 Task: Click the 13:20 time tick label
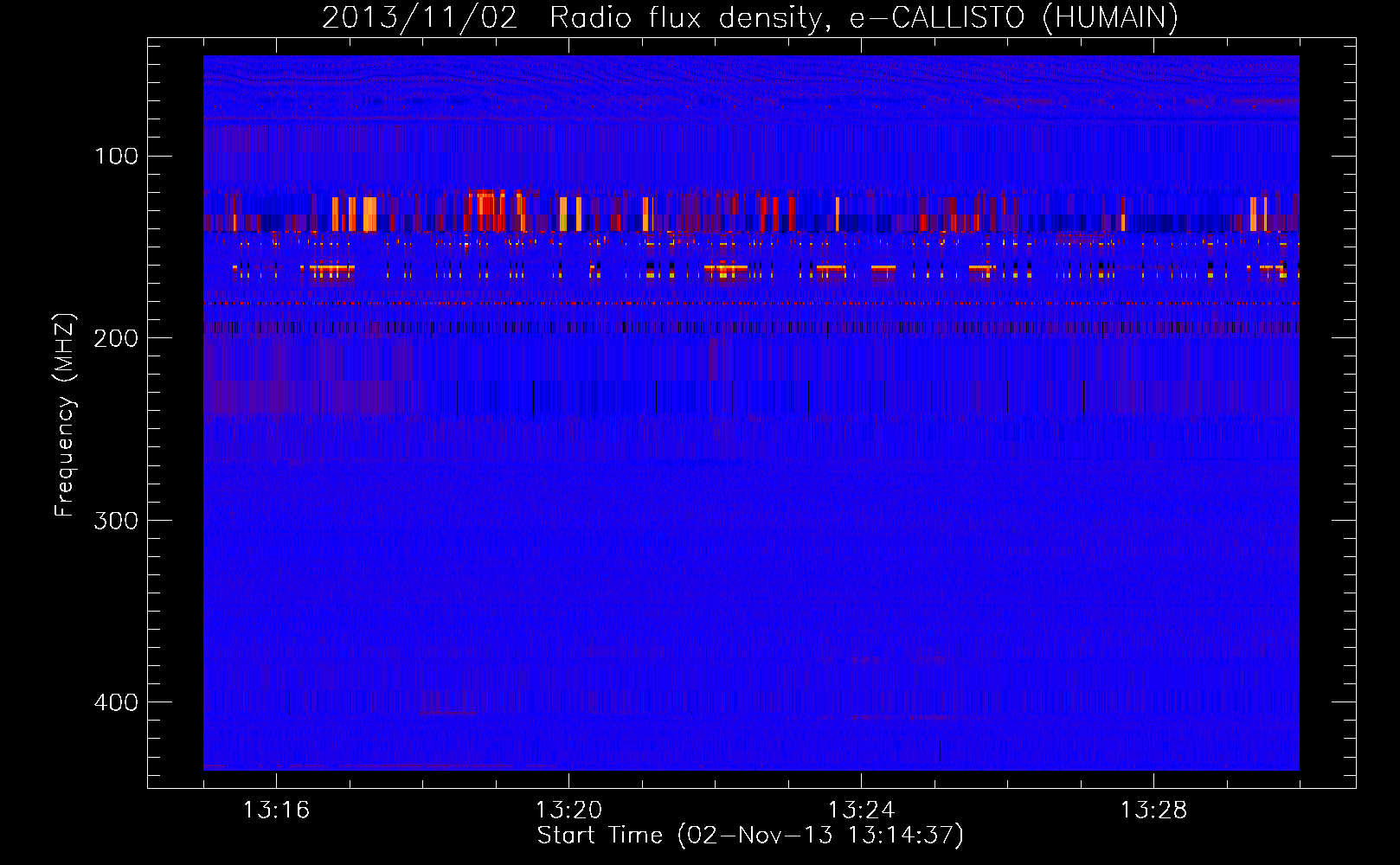(x=568, y=810)
